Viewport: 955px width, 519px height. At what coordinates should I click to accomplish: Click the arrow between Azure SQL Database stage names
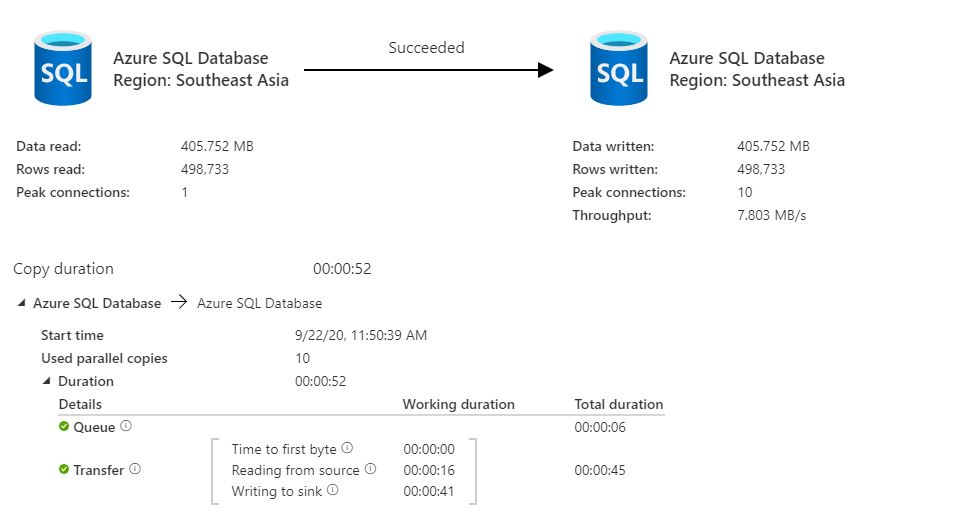tap(179, 302)
